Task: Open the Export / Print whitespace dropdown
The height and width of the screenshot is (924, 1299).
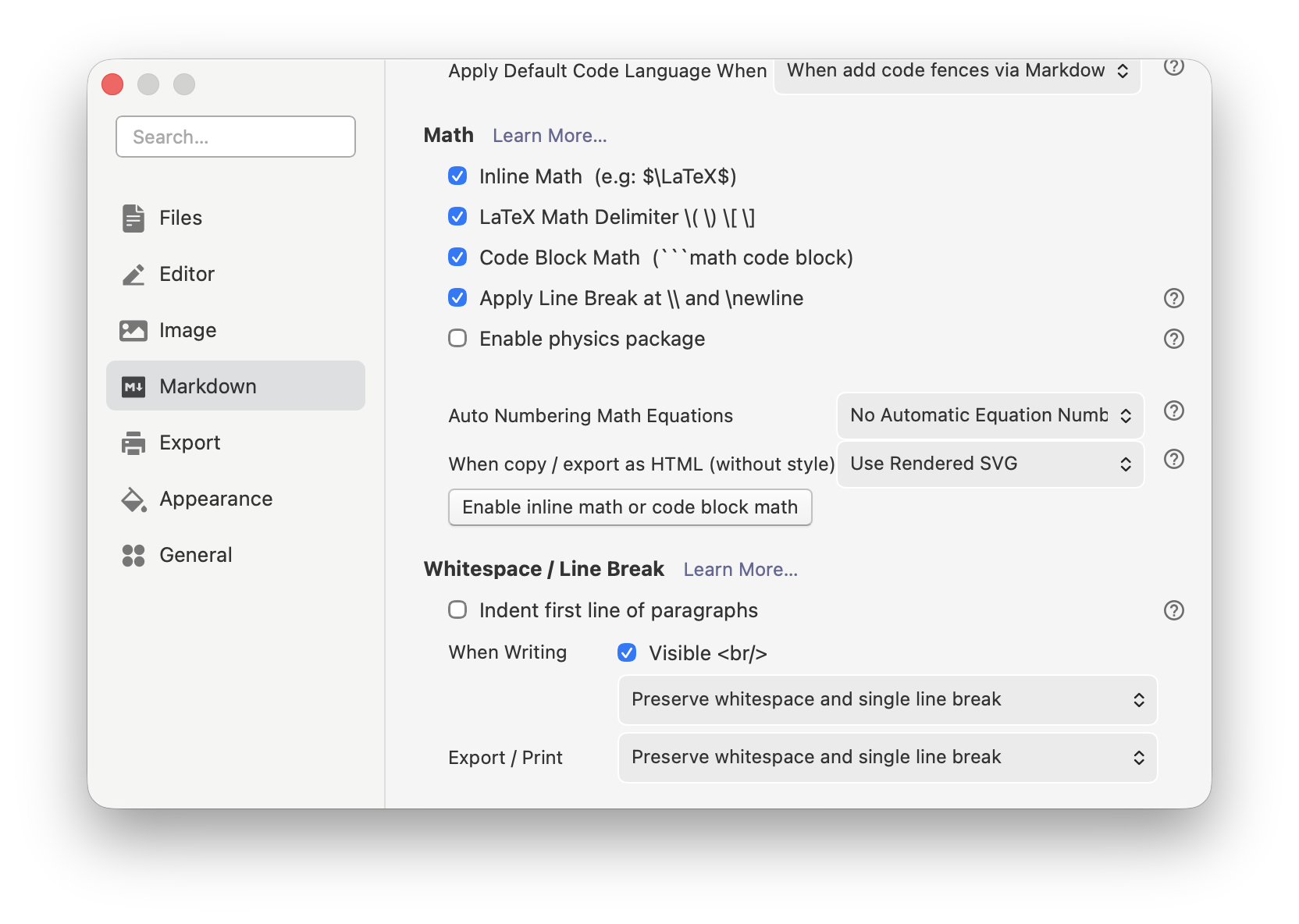Action: click(887, 758)
